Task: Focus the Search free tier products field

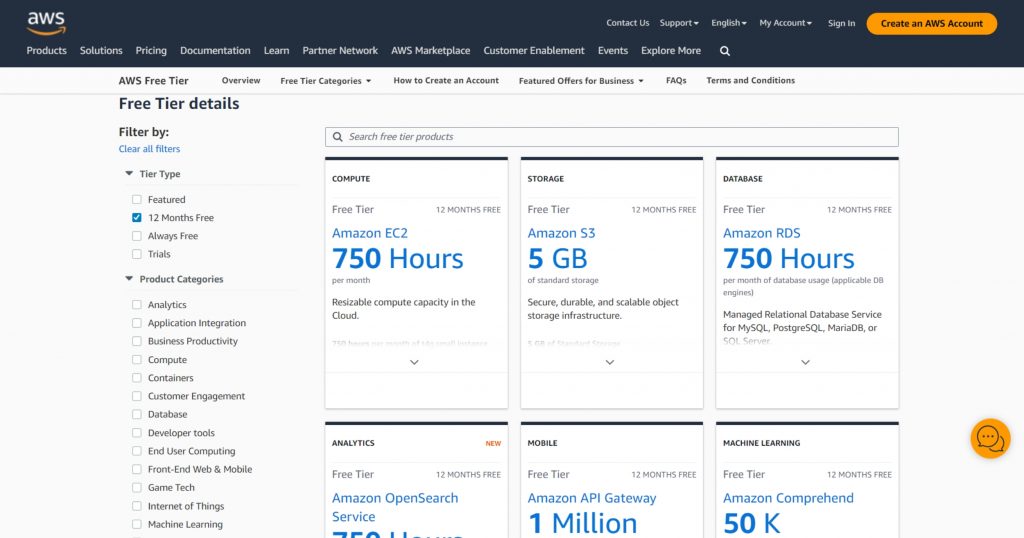Action: [x=612, y=137]
